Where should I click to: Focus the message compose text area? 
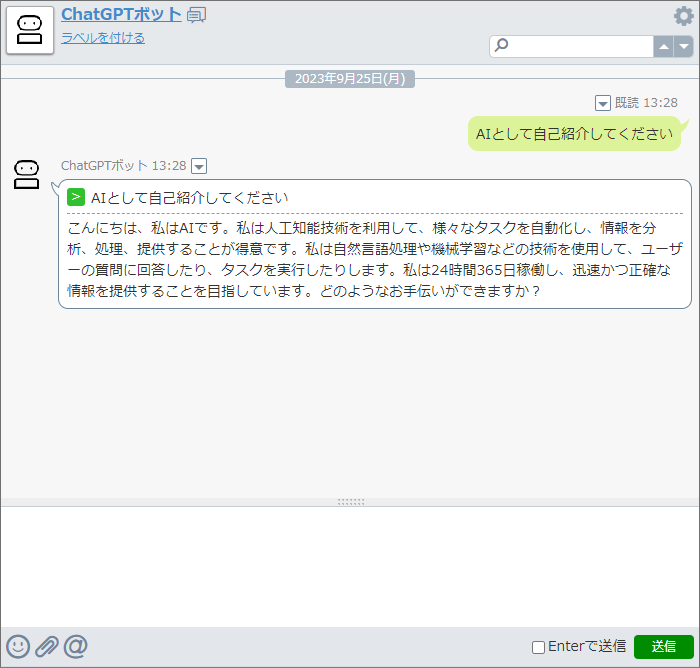click(350, 566)
